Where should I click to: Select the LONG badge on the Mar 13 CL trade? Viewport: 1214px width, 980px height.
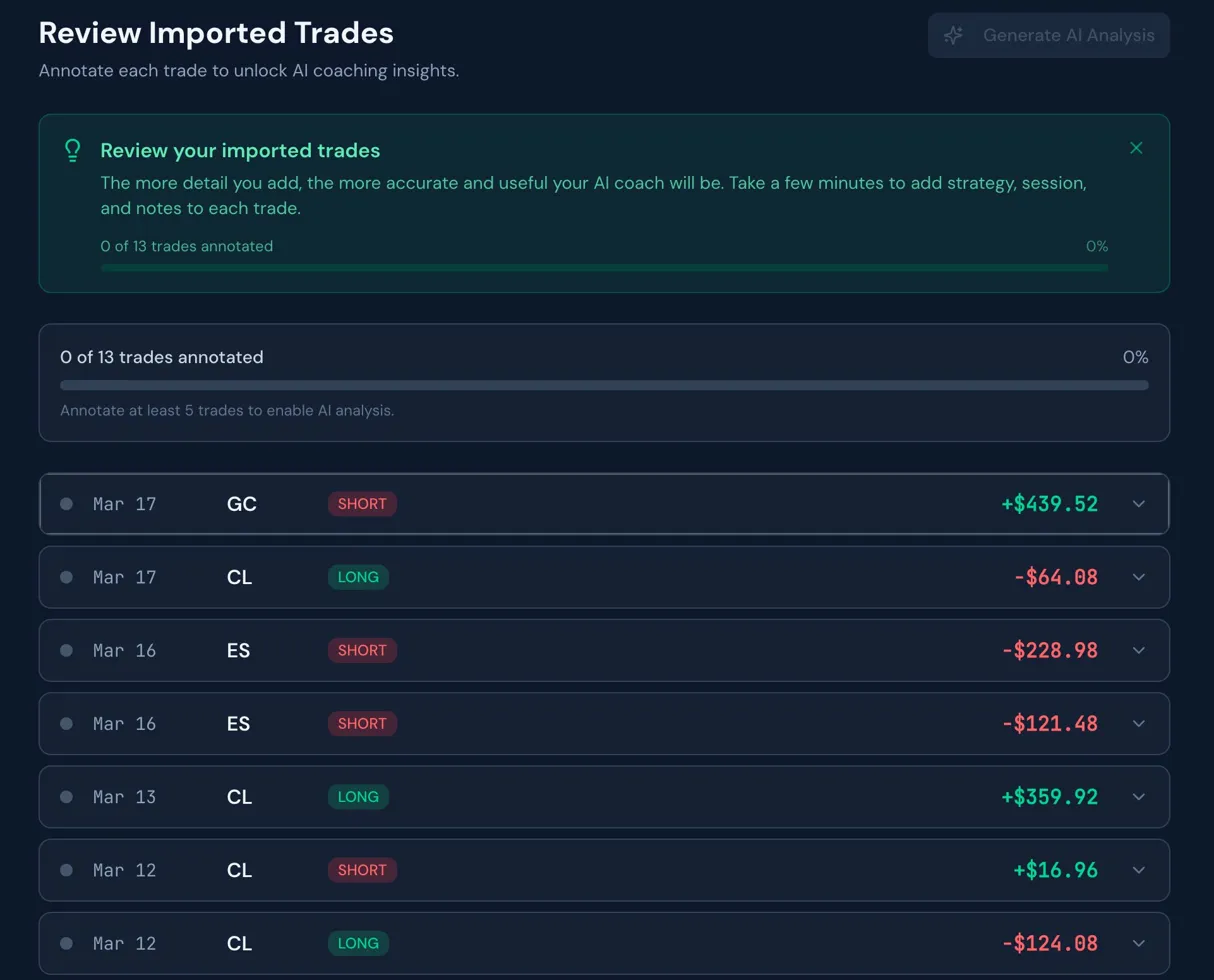click(x=358, y=797)
